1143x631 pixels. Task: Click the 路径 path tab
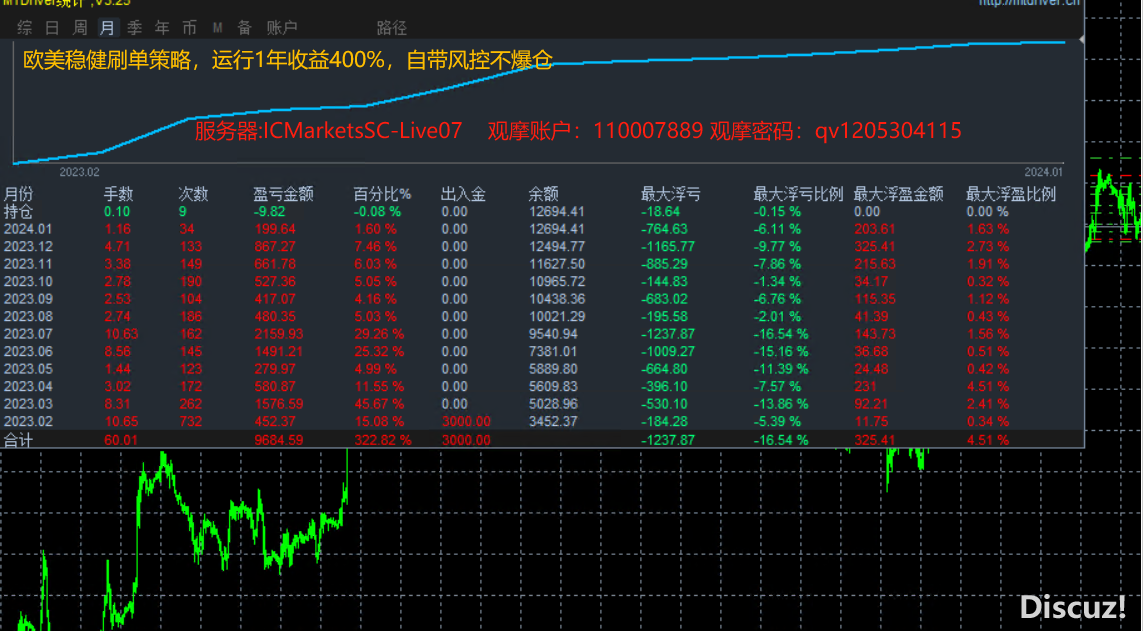click(x=391, y=28)
